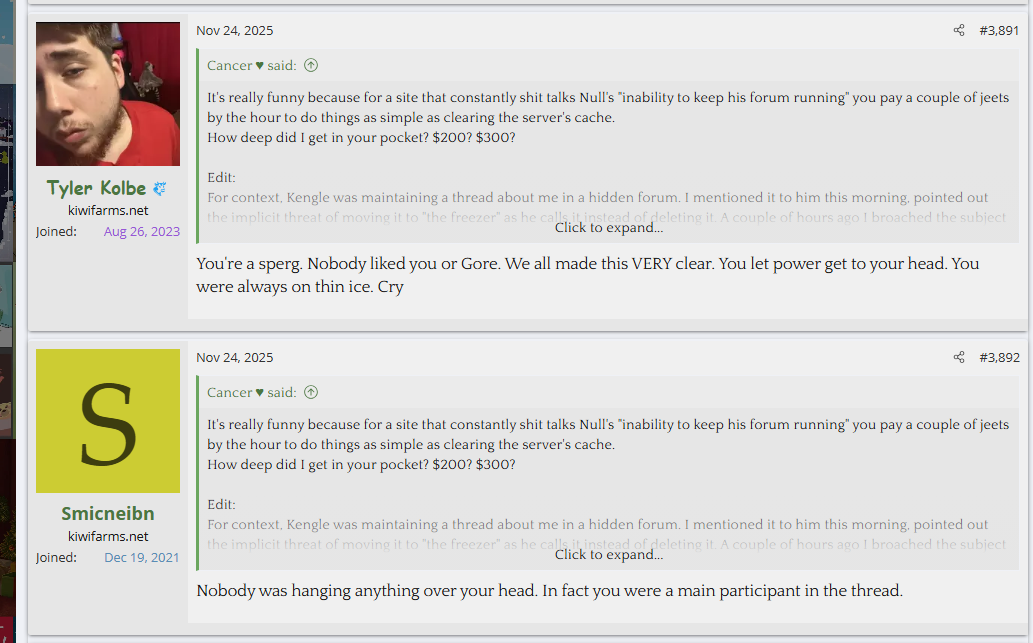Viewport: 1033px width, 643px height.
Task: Open Smicneibn's user profile
Action: point(108,514)
